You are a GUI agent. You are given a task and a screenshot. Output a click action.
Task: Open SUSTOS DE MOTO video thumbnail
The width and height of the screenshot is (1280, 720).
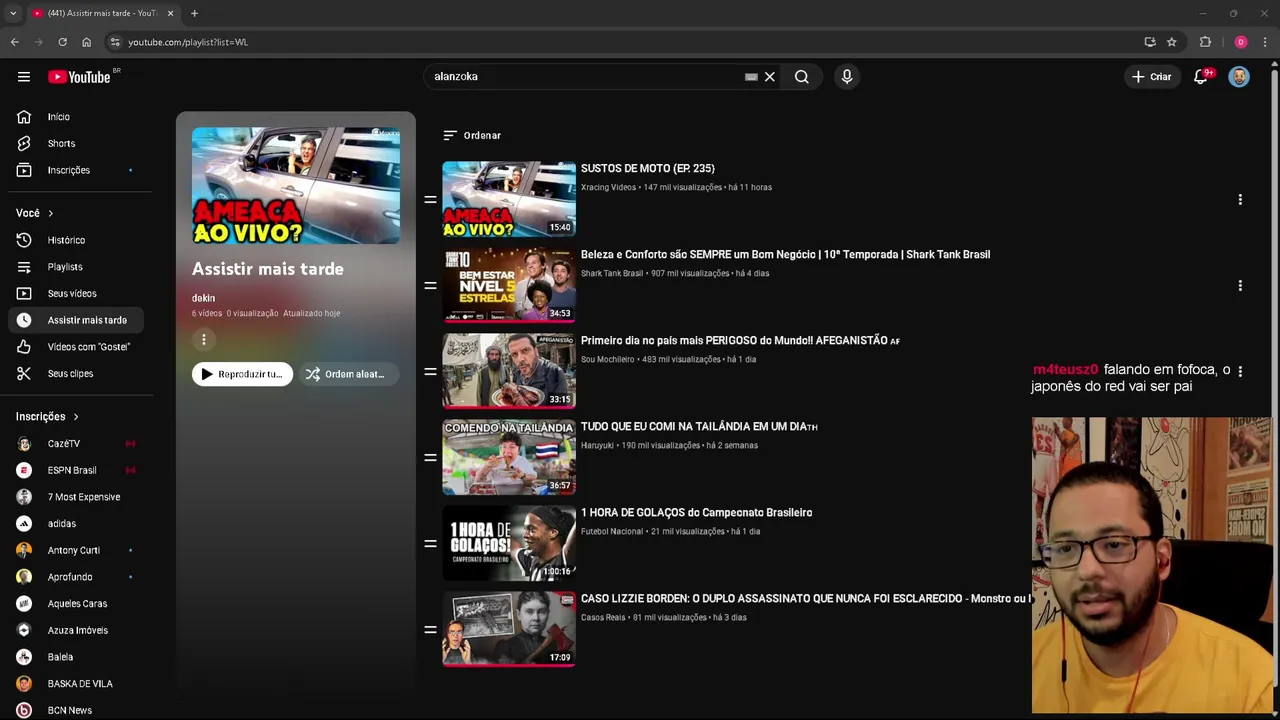[509, 199]
